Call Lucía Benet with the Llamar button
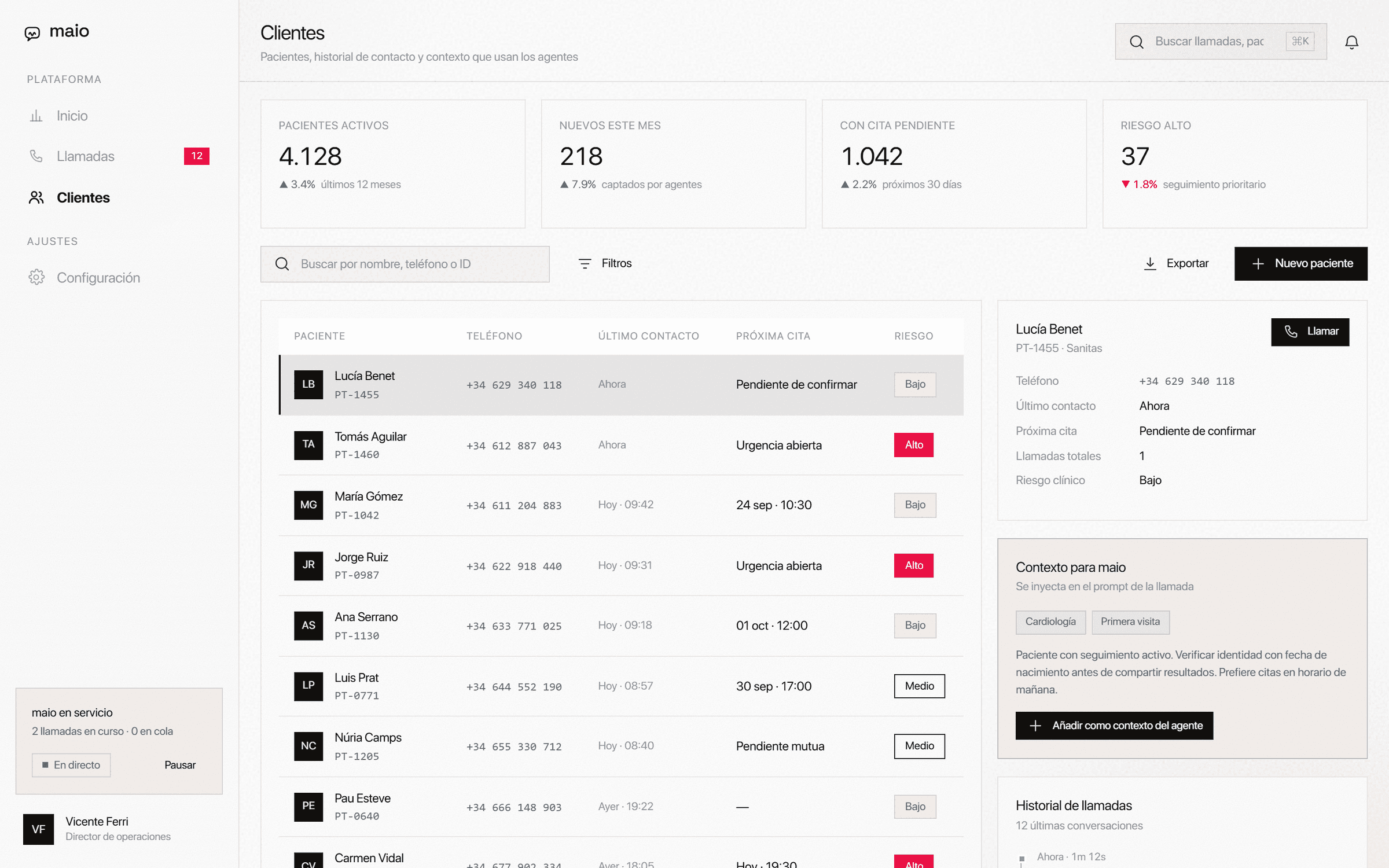 (1310, 332)
